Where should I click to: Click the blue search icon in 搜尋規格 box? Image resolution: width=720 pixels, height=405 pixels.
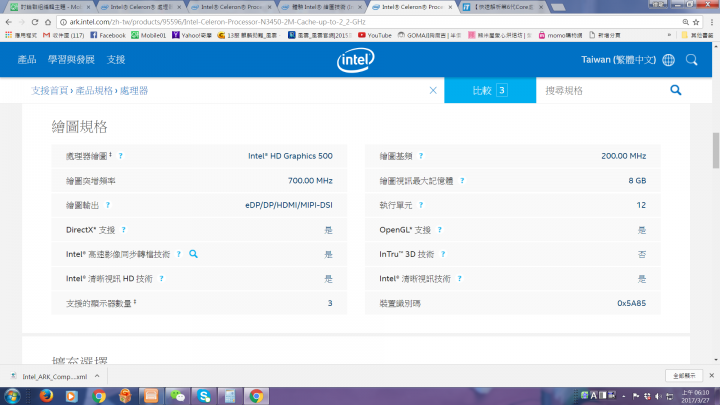tap(675, 90)
